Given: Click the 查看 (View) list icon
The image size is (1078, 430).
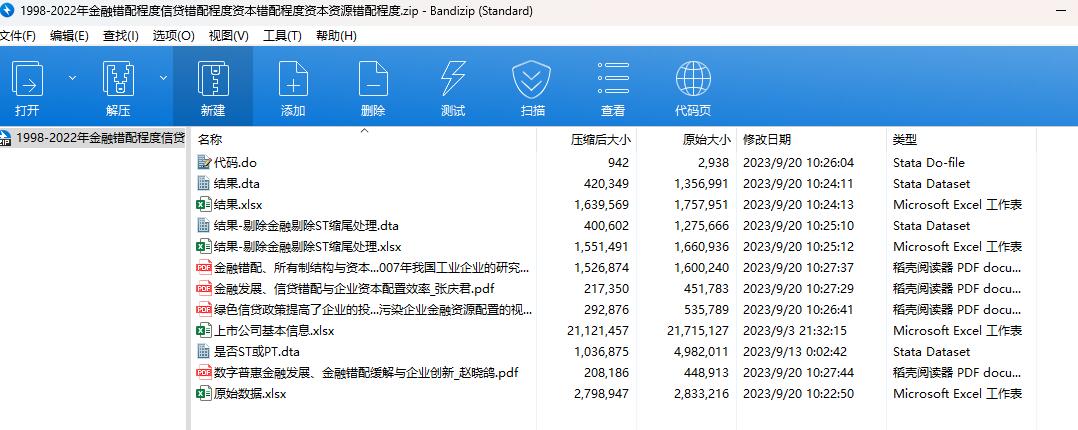Looking at the screenshot, I should pyautogui.click(x=613, y=79).
